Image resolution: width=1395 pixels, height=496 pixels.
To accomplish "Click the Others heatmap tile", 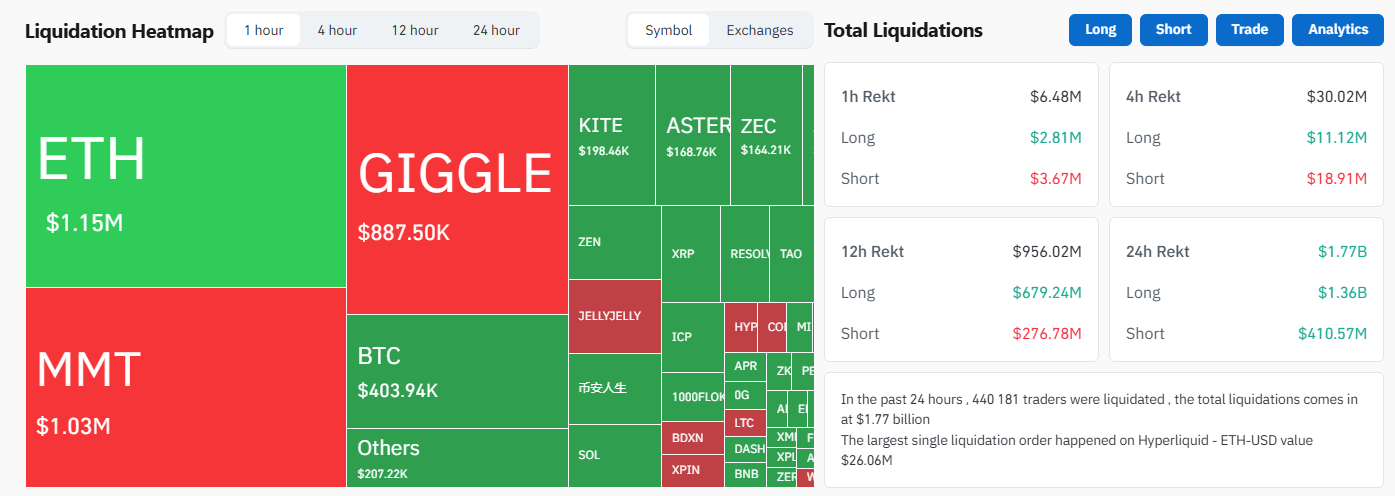I will pyautogui.click(x=457, y=457).
